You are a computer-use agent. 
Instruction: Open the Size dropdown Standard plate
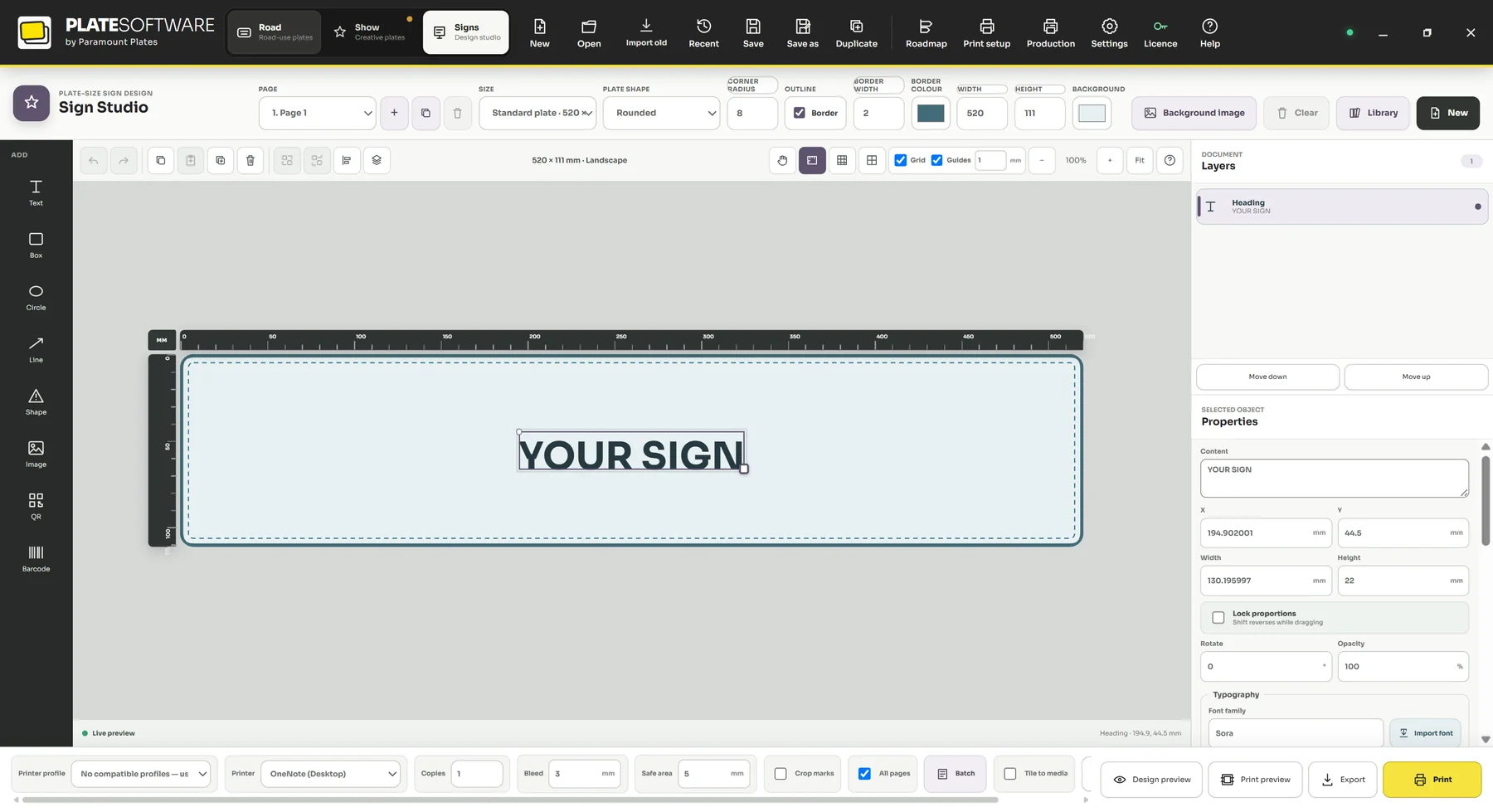point(537,113)
